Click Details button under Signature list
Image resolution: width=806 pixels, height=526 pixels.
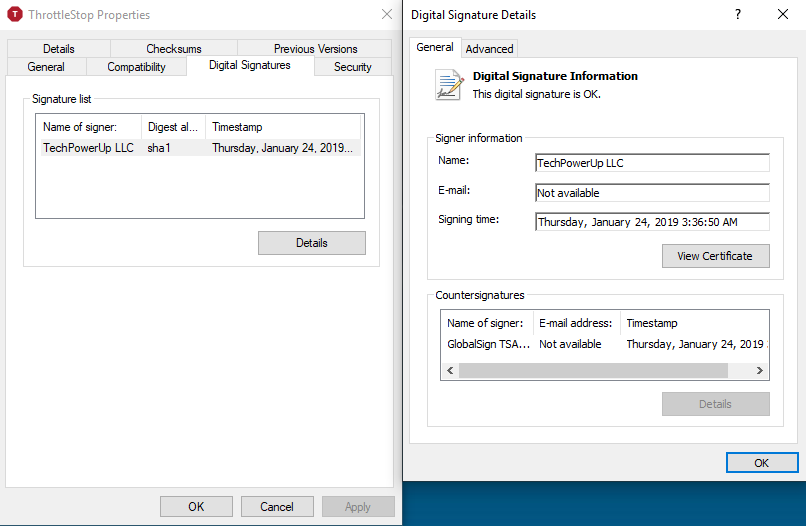point(311,243)
